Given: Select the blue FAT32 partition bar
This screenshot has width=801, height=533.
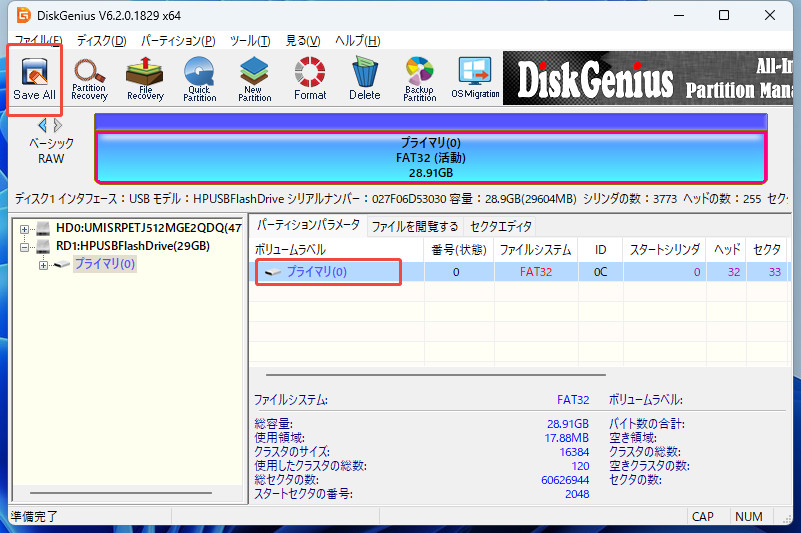Looking at the screenshot, I should coord(431,157).
